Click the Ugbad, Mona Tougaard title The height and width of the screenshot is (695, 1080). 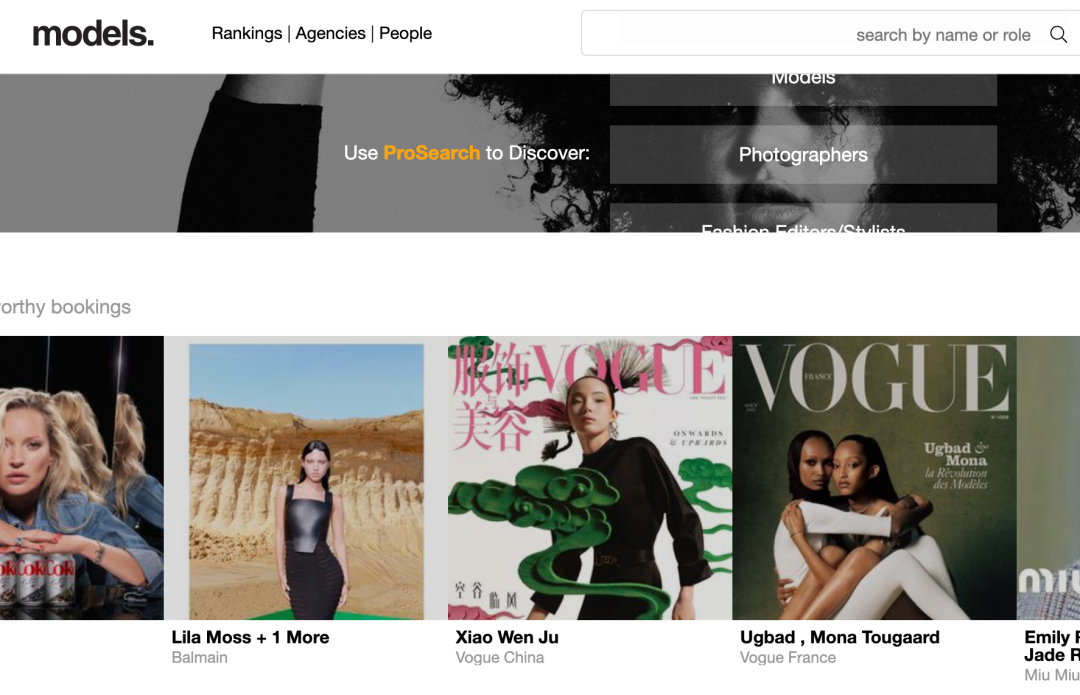[x=840, y=637]
